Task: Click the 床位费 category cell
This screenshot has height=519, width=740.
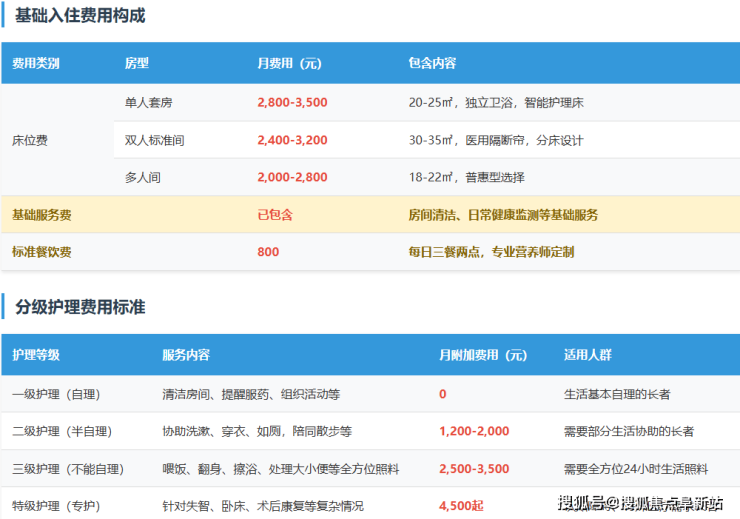Action: (x=29, y=140)
